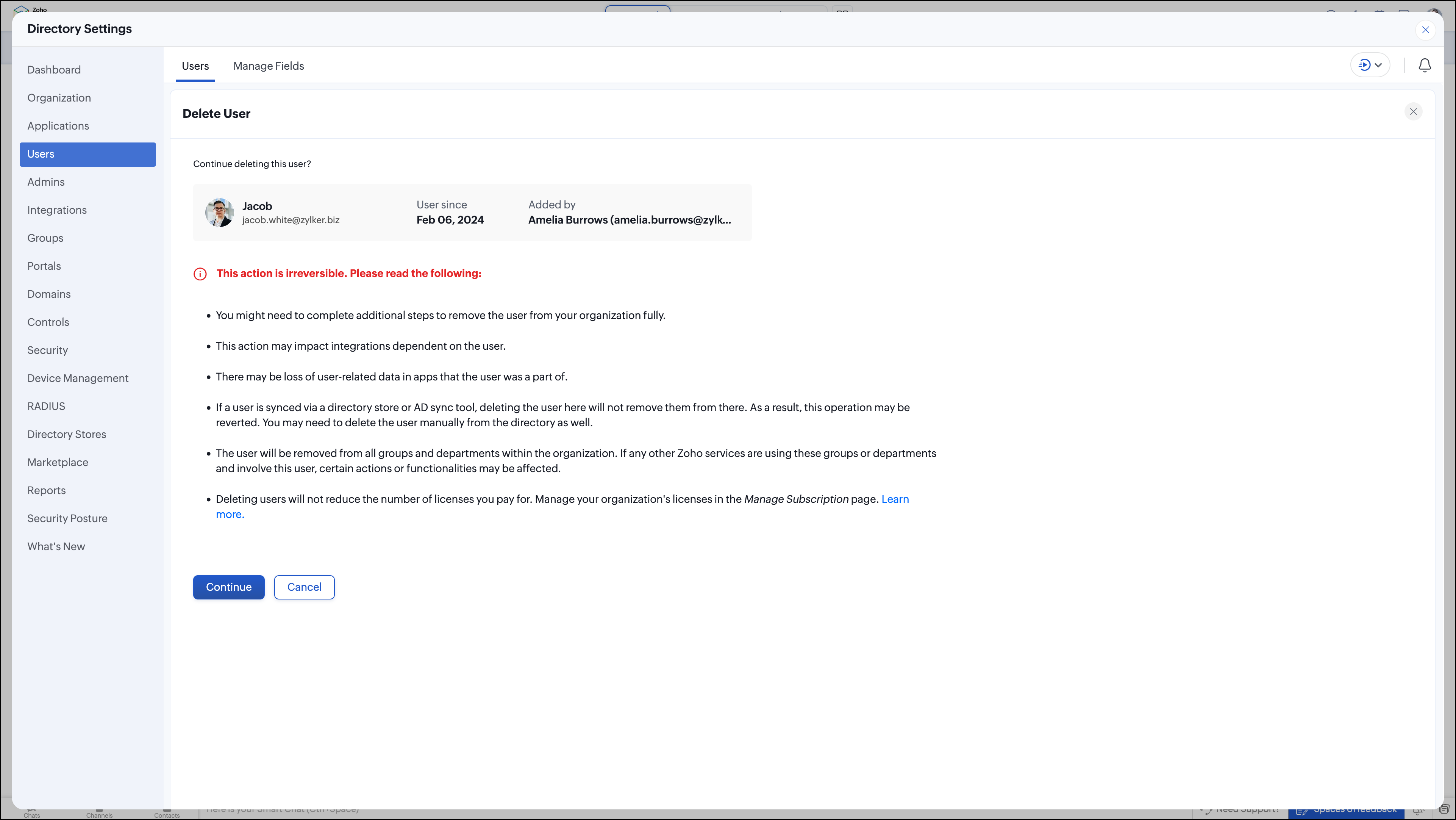This screenshot has height=820, width=1456.
Task: Click Jacob's profile avatar
Action: (x=219, y=213)
